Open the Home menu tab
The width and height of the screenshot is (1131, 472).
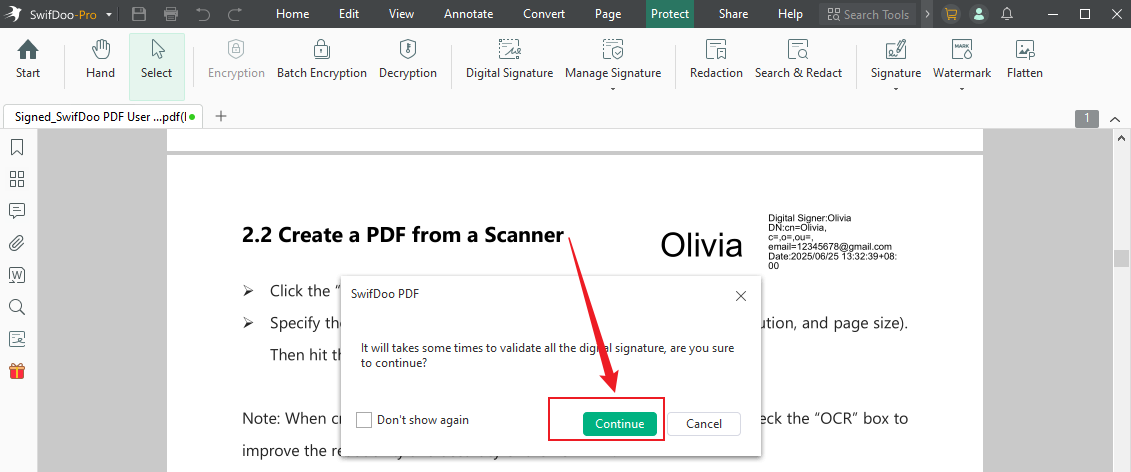tap(293, 14)
